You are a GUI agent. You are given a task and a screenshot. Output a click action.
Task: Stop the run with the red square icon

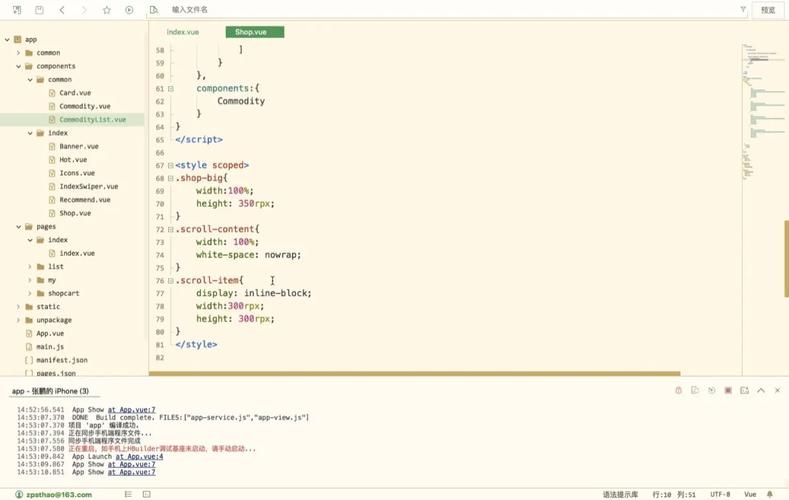[x=728, y=390]
